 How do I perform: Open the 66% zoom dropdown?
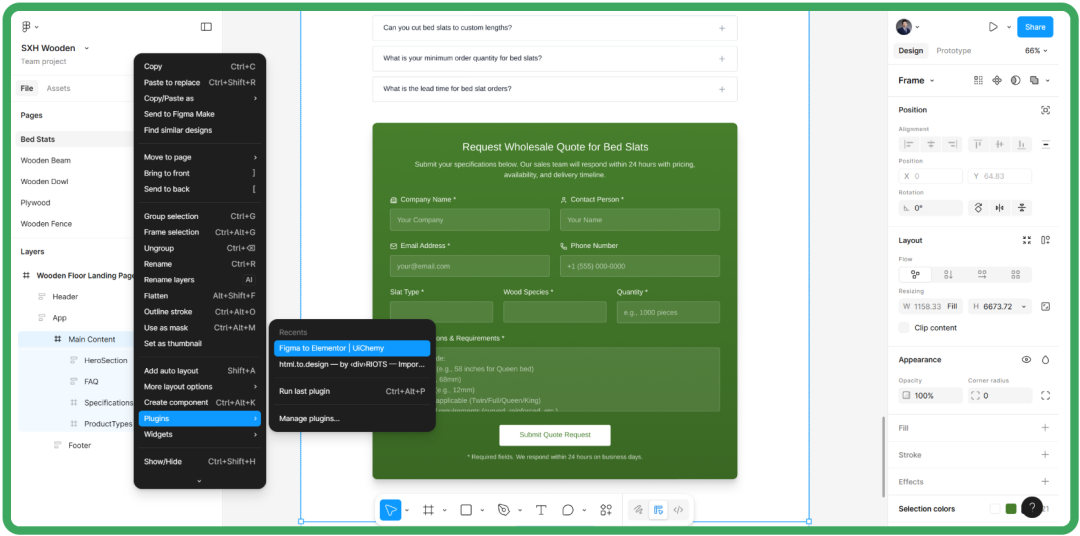tap(1036, 51)
